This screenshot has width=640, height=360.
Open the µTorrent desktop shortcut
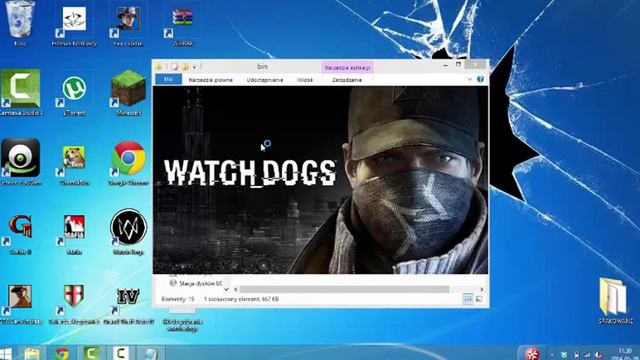(74, 95)
